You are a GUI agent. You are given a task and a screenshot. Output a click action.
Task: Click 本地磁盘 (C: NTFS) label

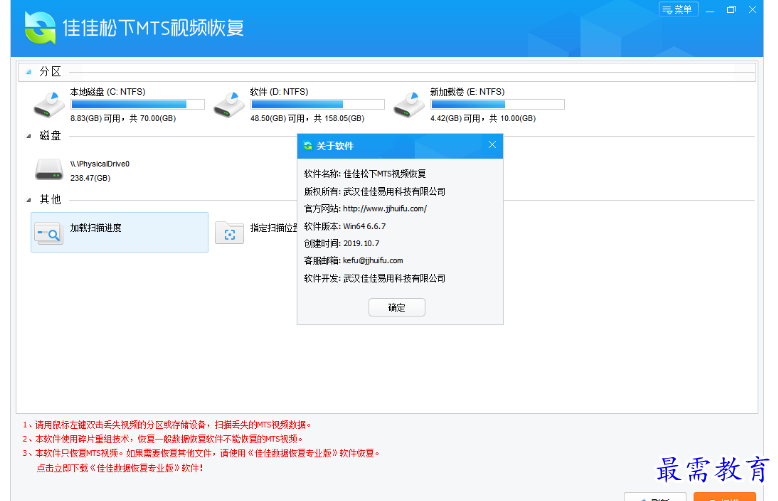click(108, 92)
